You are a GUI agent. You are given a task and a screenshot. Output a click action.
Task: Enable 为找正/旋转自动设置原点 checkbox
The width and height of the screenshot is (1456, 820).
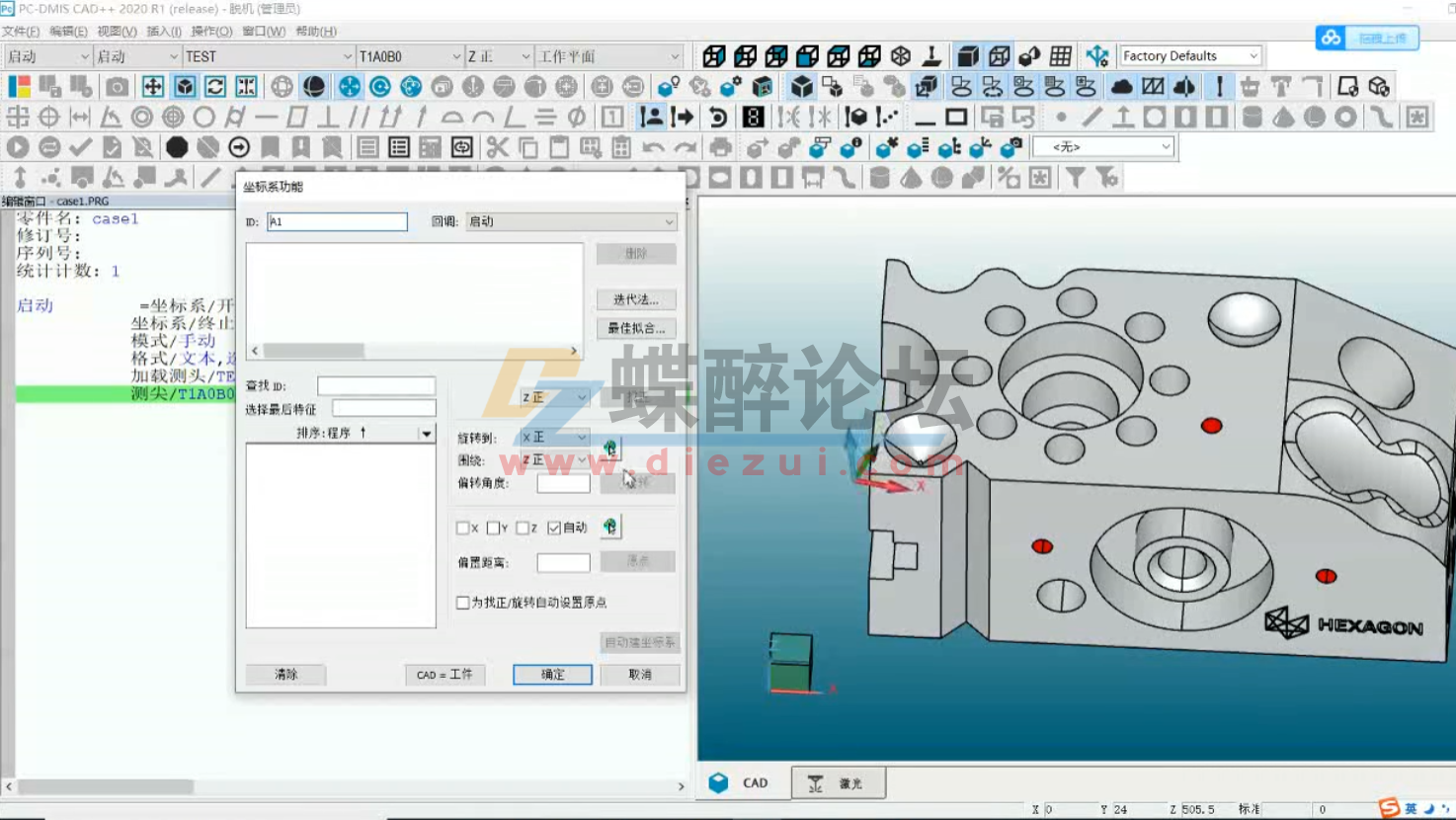coord(462,602)
